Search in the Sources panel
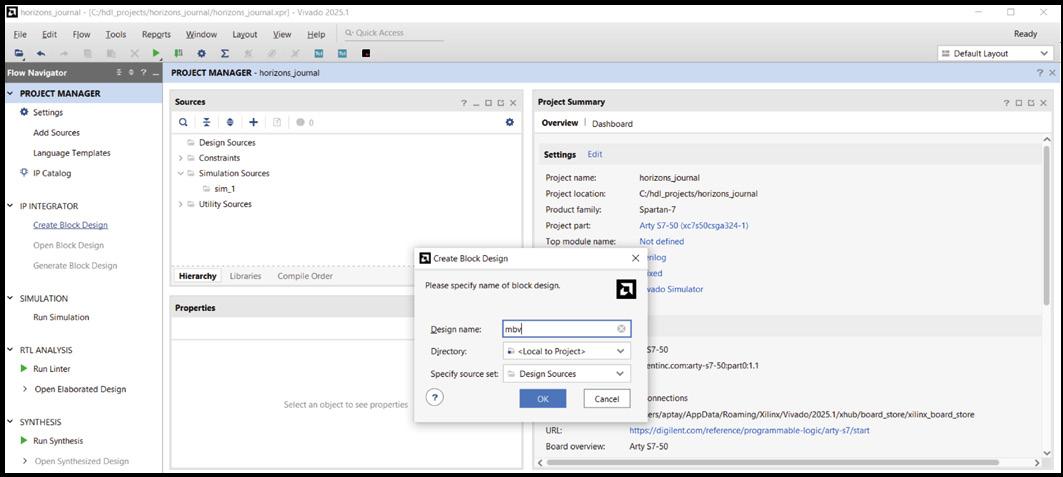The height and width of the screenshot is (477, 1063). [x=183, y=123]
